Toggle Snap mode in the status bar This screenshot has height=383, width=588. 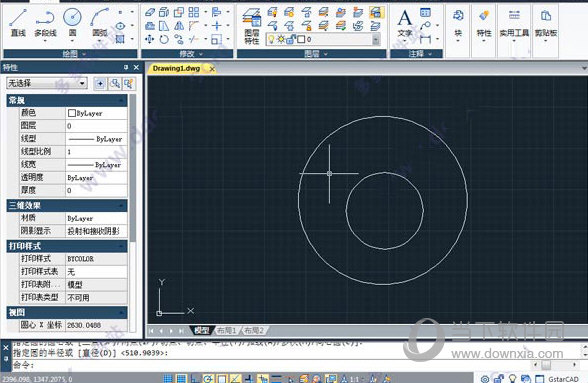pyautogui.click(x=168, y=378)
